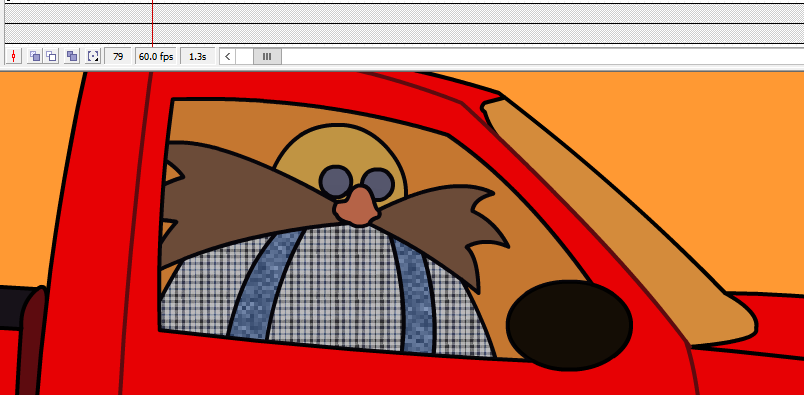
Task: Click the timeline scroll left arrow
Action: [x=228, y=56]
